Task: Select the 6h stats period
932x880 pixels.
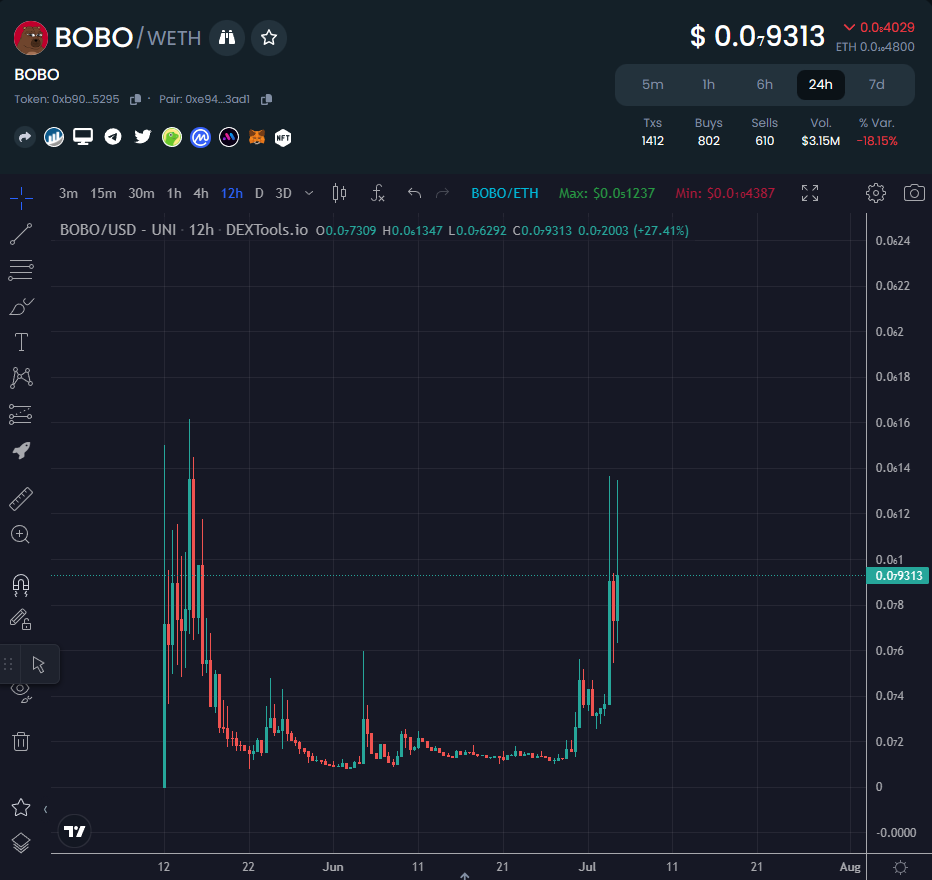Action: tap(764, 84)
